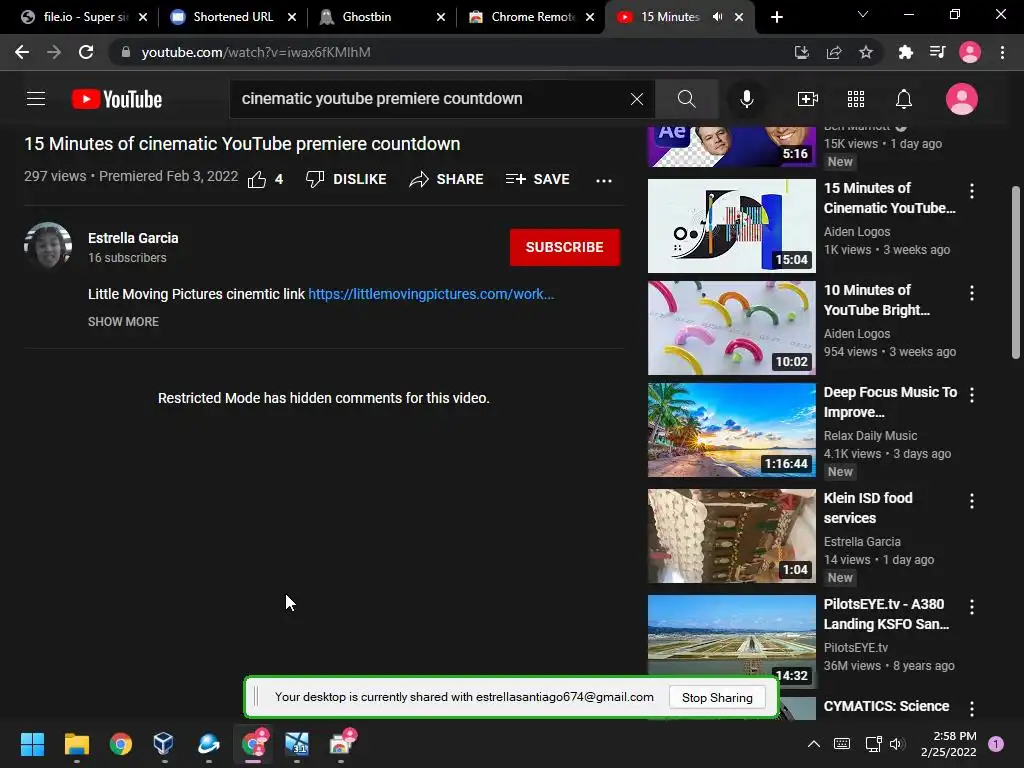
Task: Show hidden tray icons chevron
Action: point(814,744)
